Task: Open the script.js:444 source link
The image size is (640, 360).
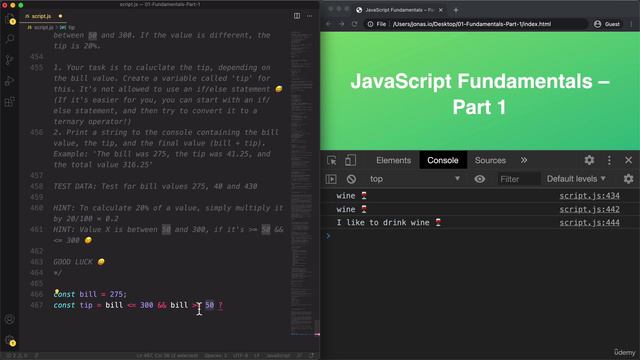Action: coord(589,223)
